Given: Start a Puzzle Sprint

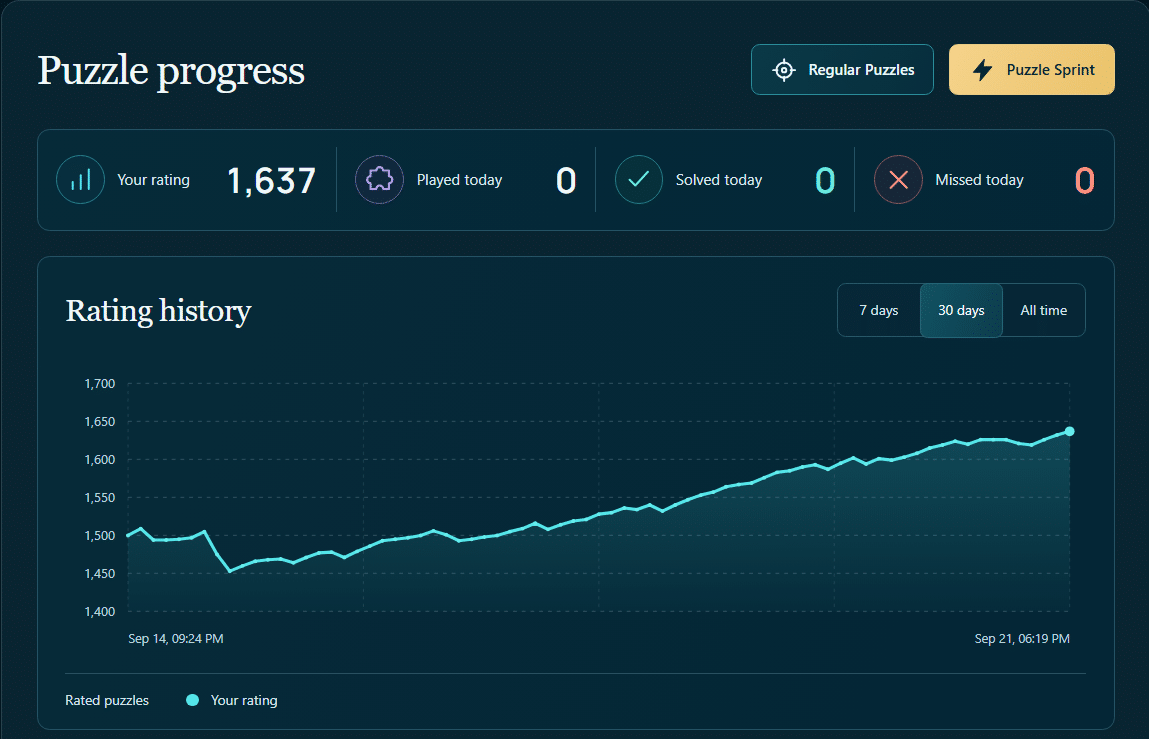Looking at the screenshot, I should 1032,70.
